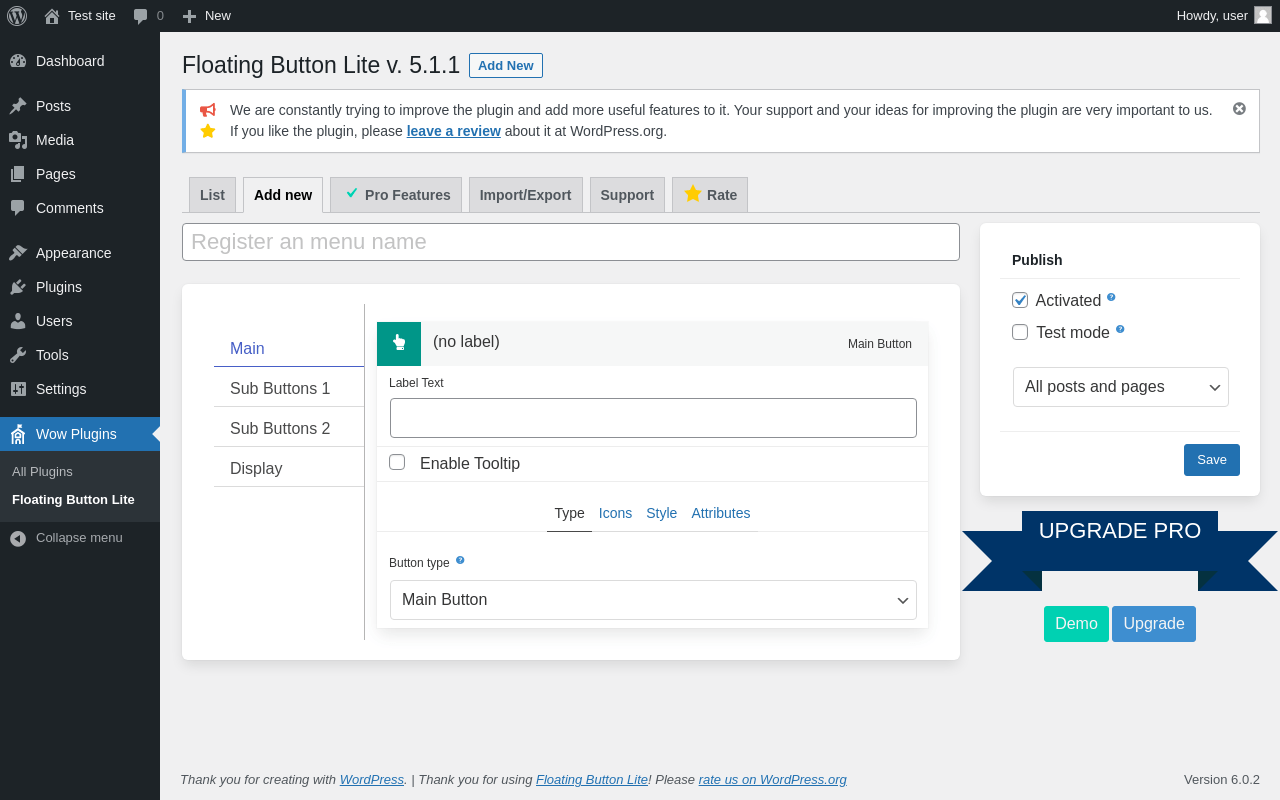Click help icon beside Test mode
1280x800 pixels.
coord(1120,329)
